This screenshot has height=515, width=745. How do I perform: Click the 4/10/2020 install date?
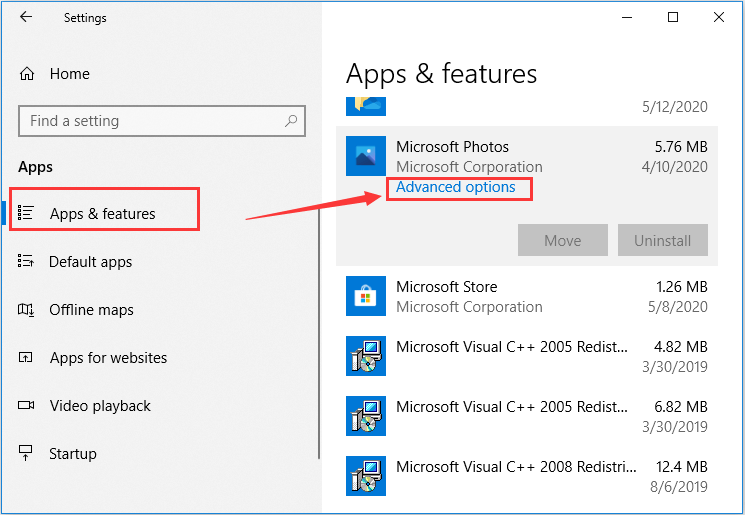tap(675, 167)
